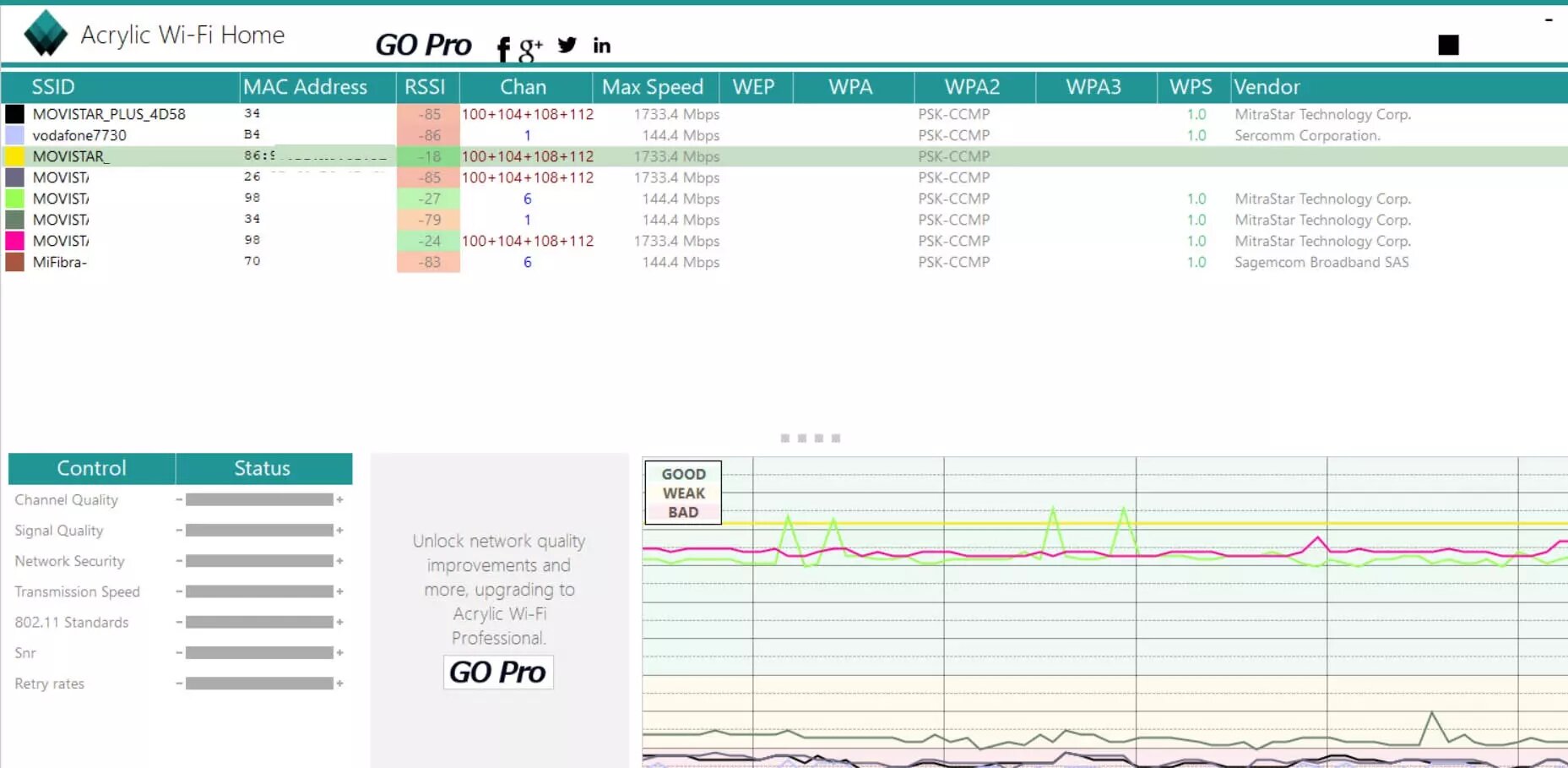Click Sagemcom Broadband SAS vendor cell

(x=1321, y=262)
